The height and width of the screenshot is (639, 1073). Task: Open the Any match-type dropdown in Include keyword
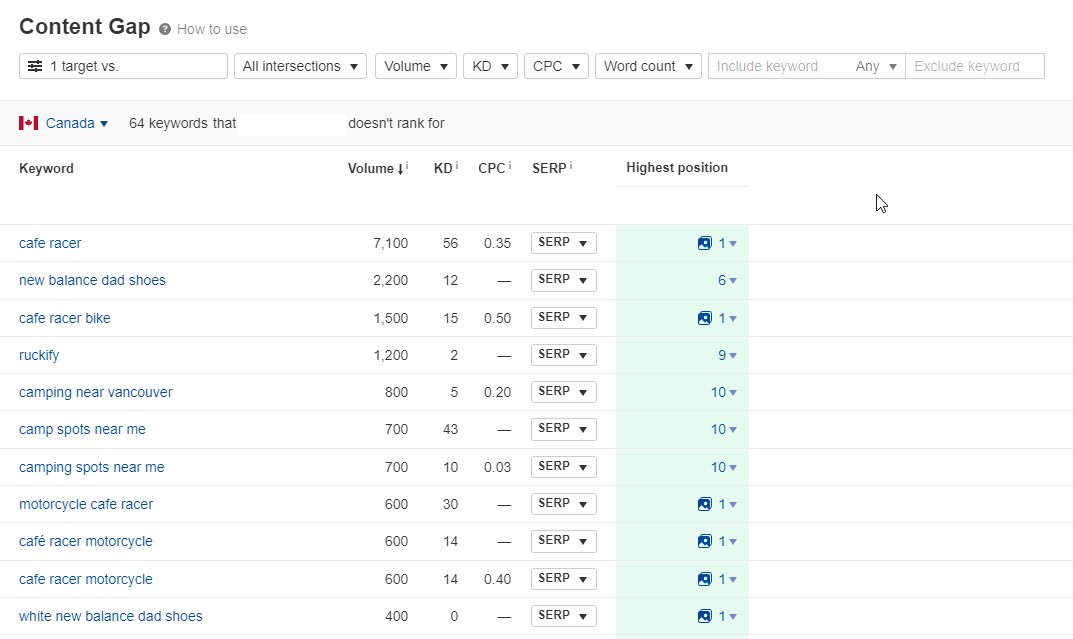pyautogui.click(x=876, y=65)
